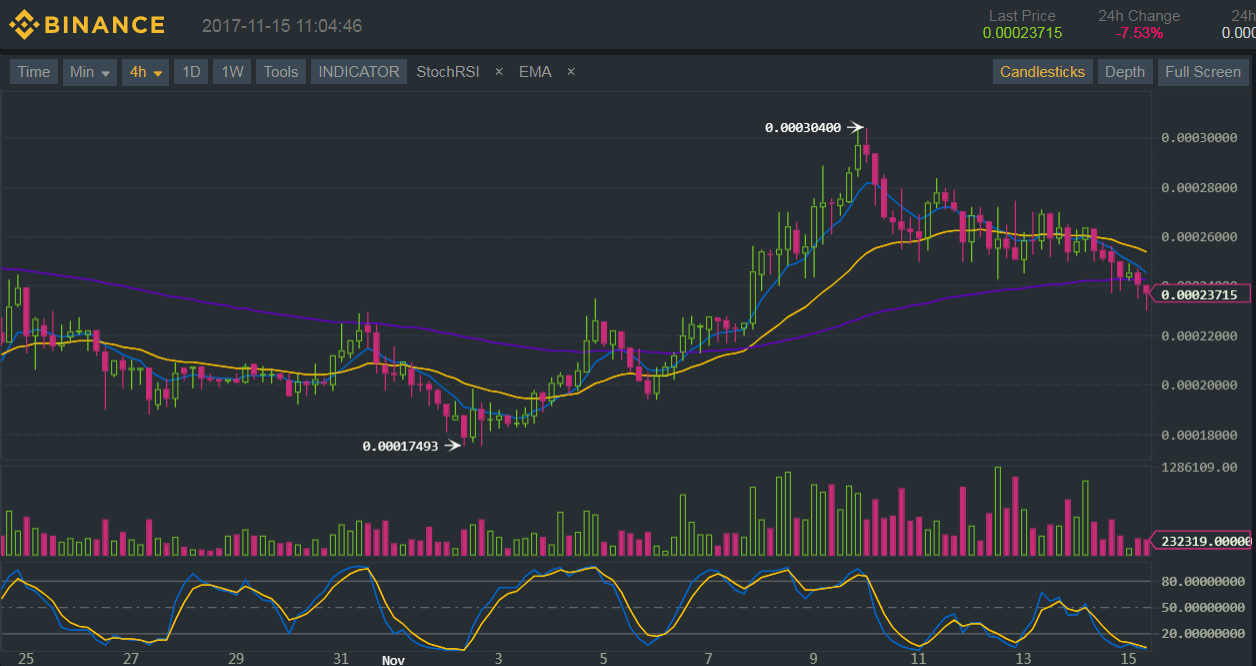This screenshot has height=666, width=1256.
Task: Open the INDICATOR menu
Action: [x=359, y=72]
